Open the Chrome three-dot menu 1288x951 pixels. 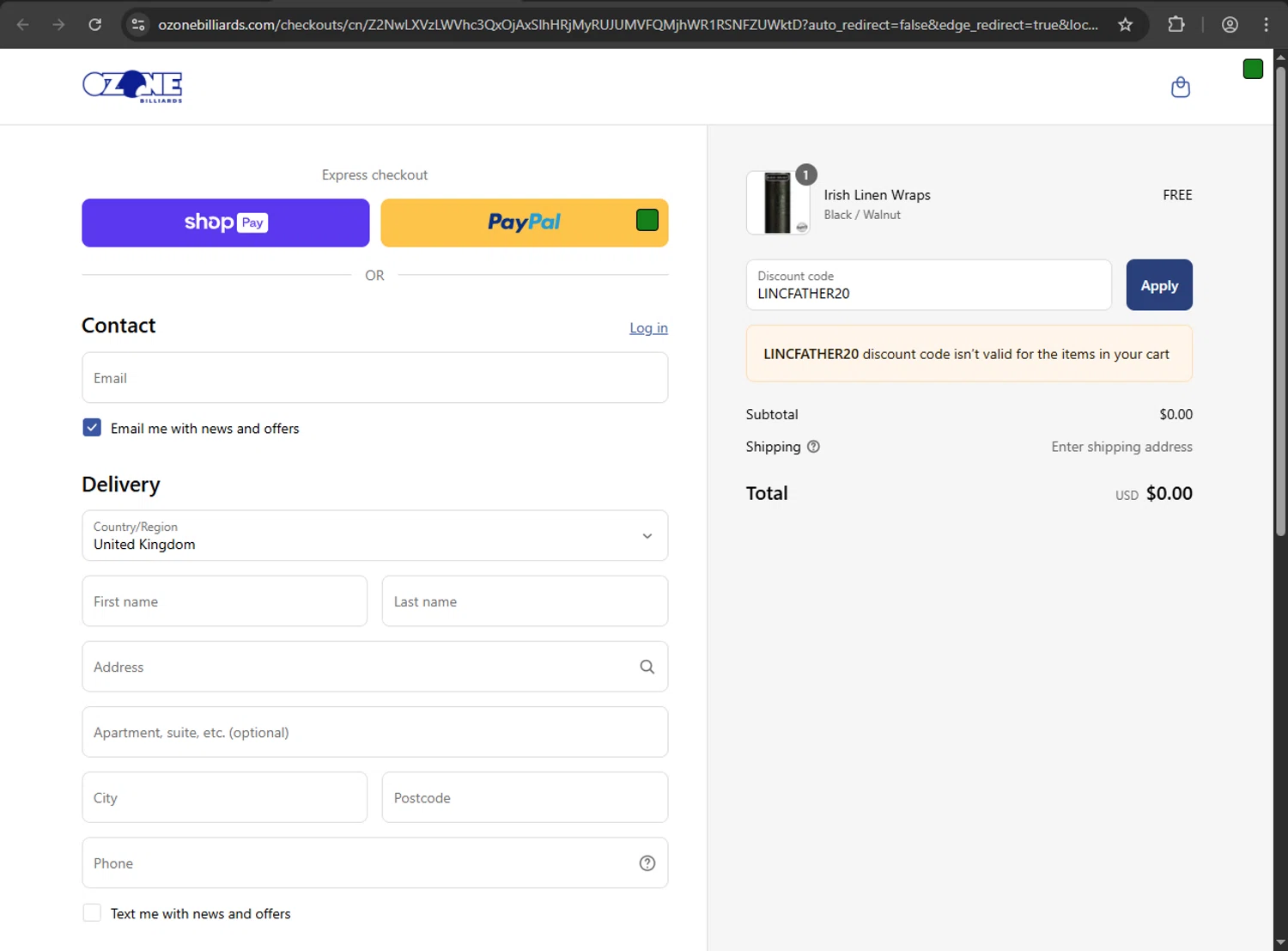(1266, 25)
